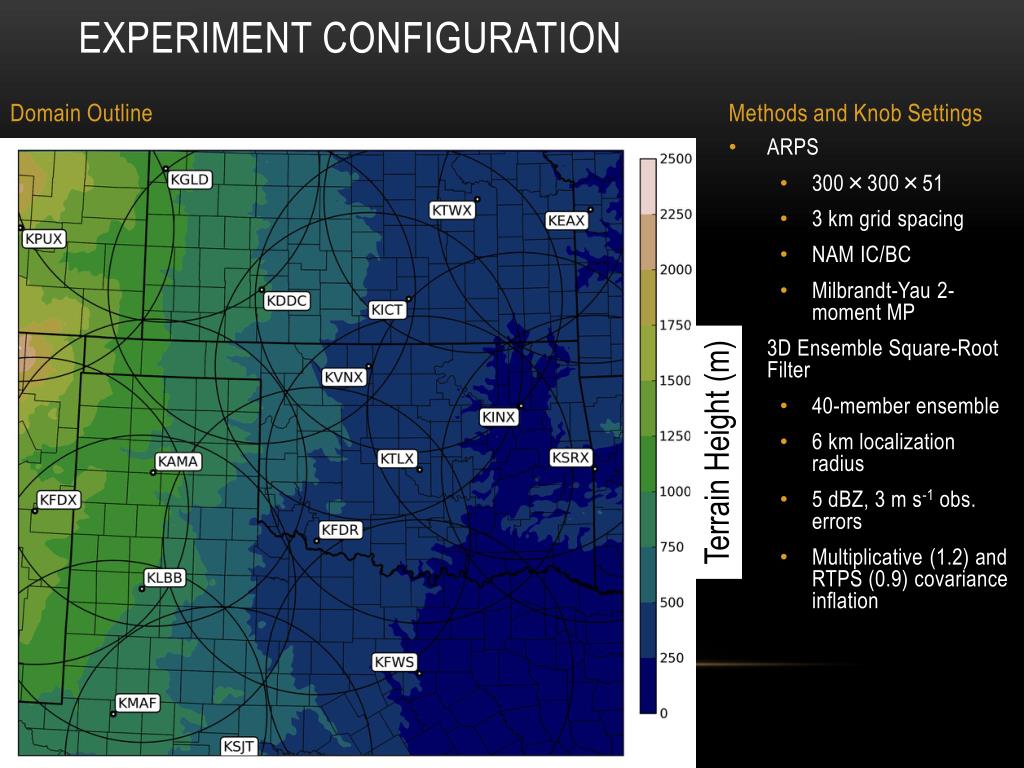The image size is (1024, 768).
Task: Click the KVNX radar label
Action: (x=344, y=377)
